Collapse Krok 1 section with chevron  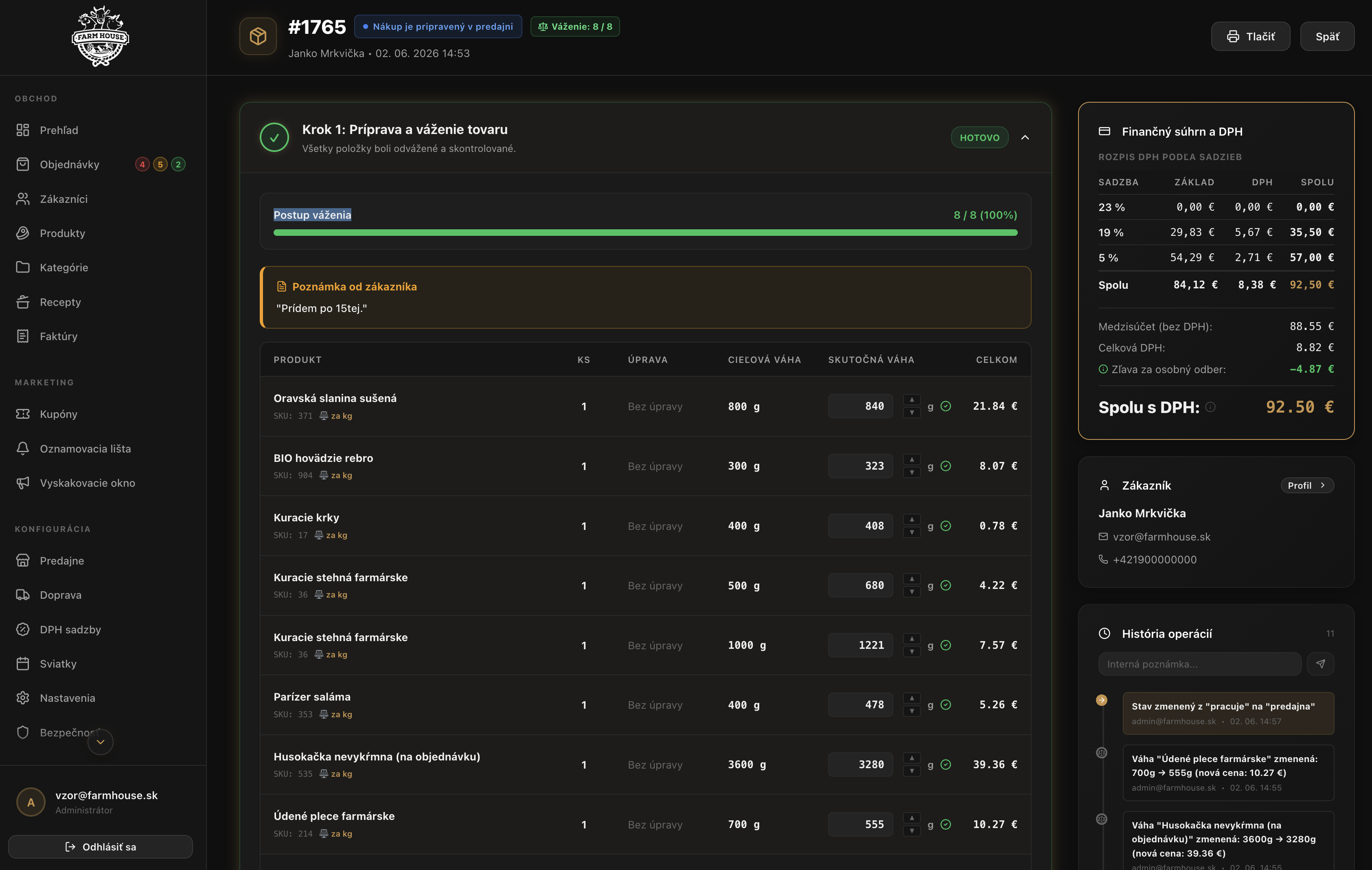[x=1025, y=137]
